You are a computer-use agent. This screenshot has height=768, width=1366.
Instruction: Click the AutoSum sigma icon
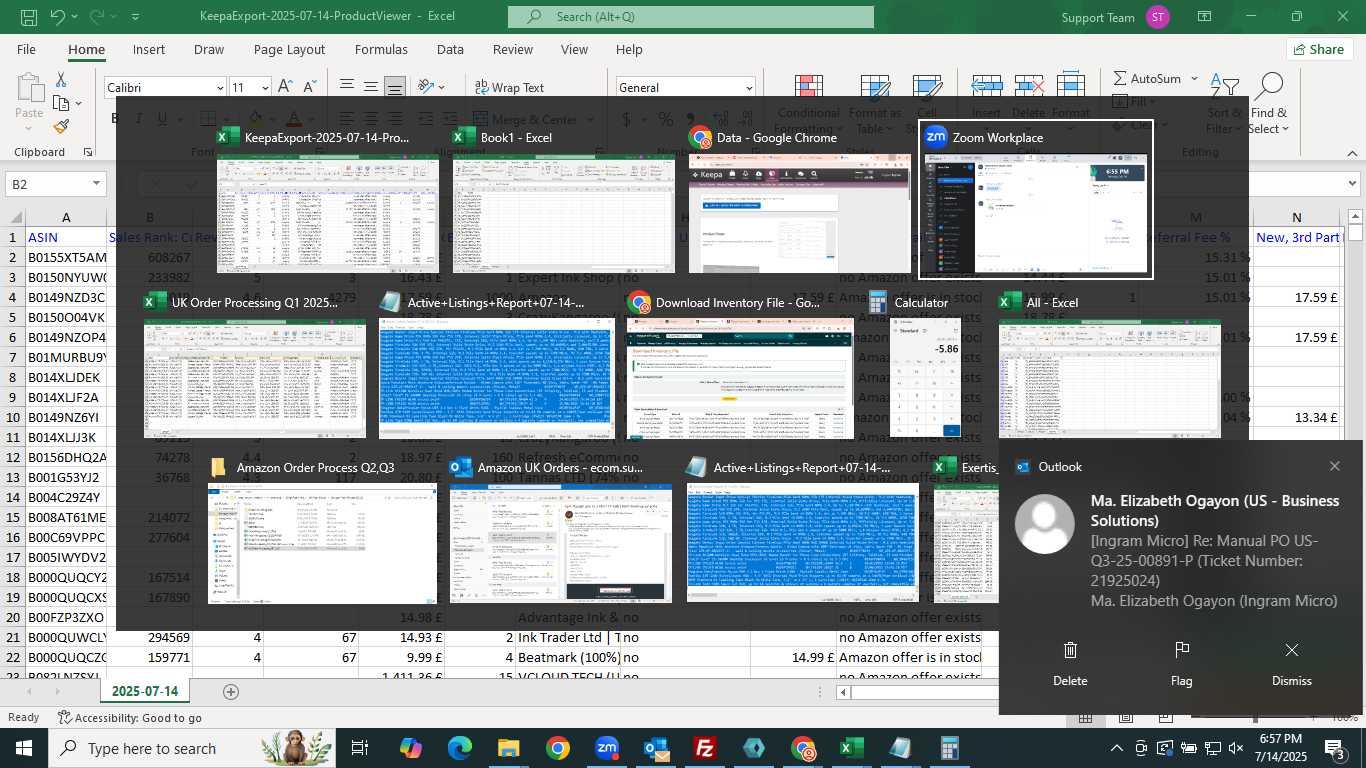pyautogui.click(x=1119, y=79)
